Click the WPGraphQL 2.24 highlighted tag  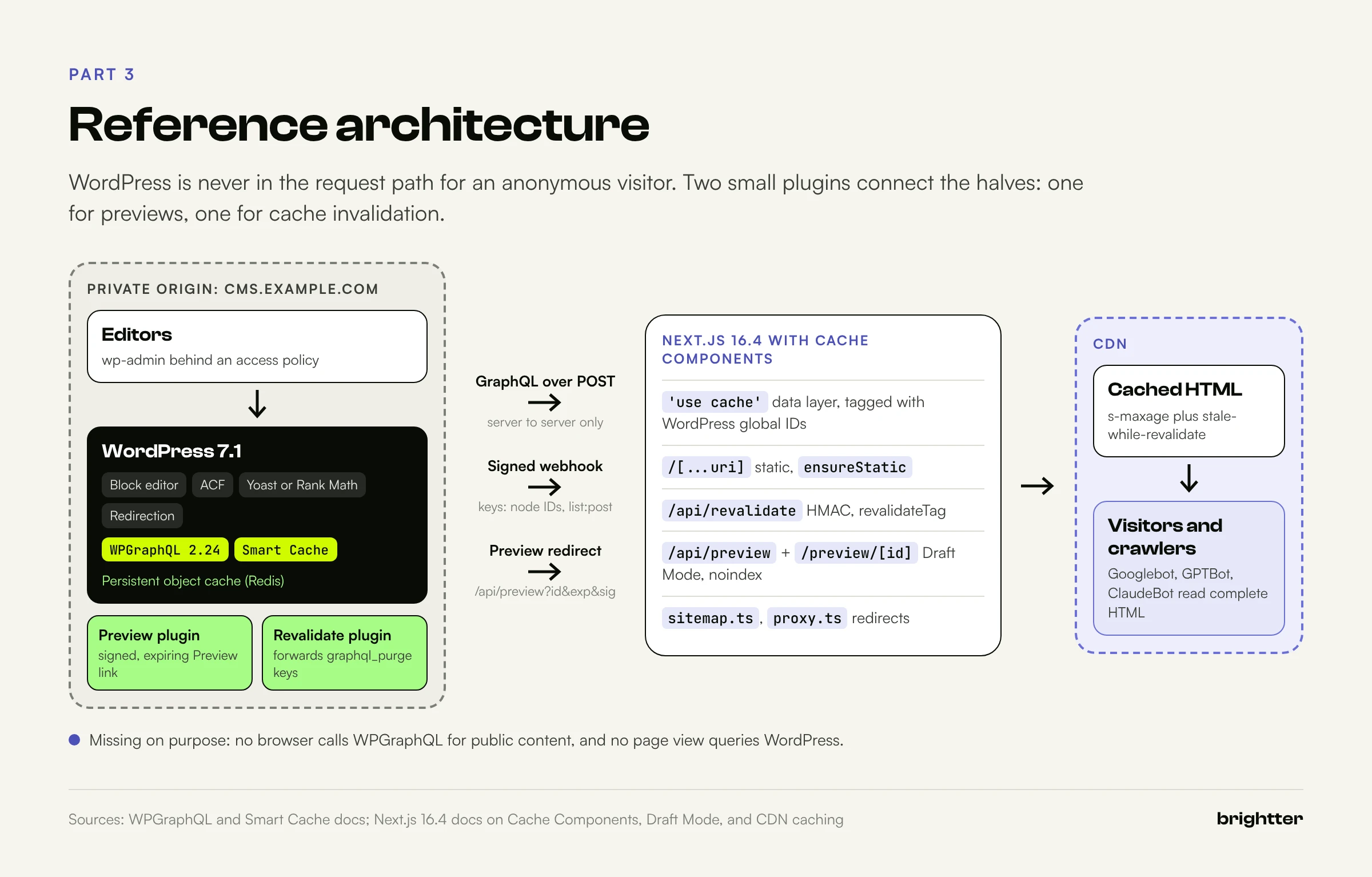click(165, 550)
